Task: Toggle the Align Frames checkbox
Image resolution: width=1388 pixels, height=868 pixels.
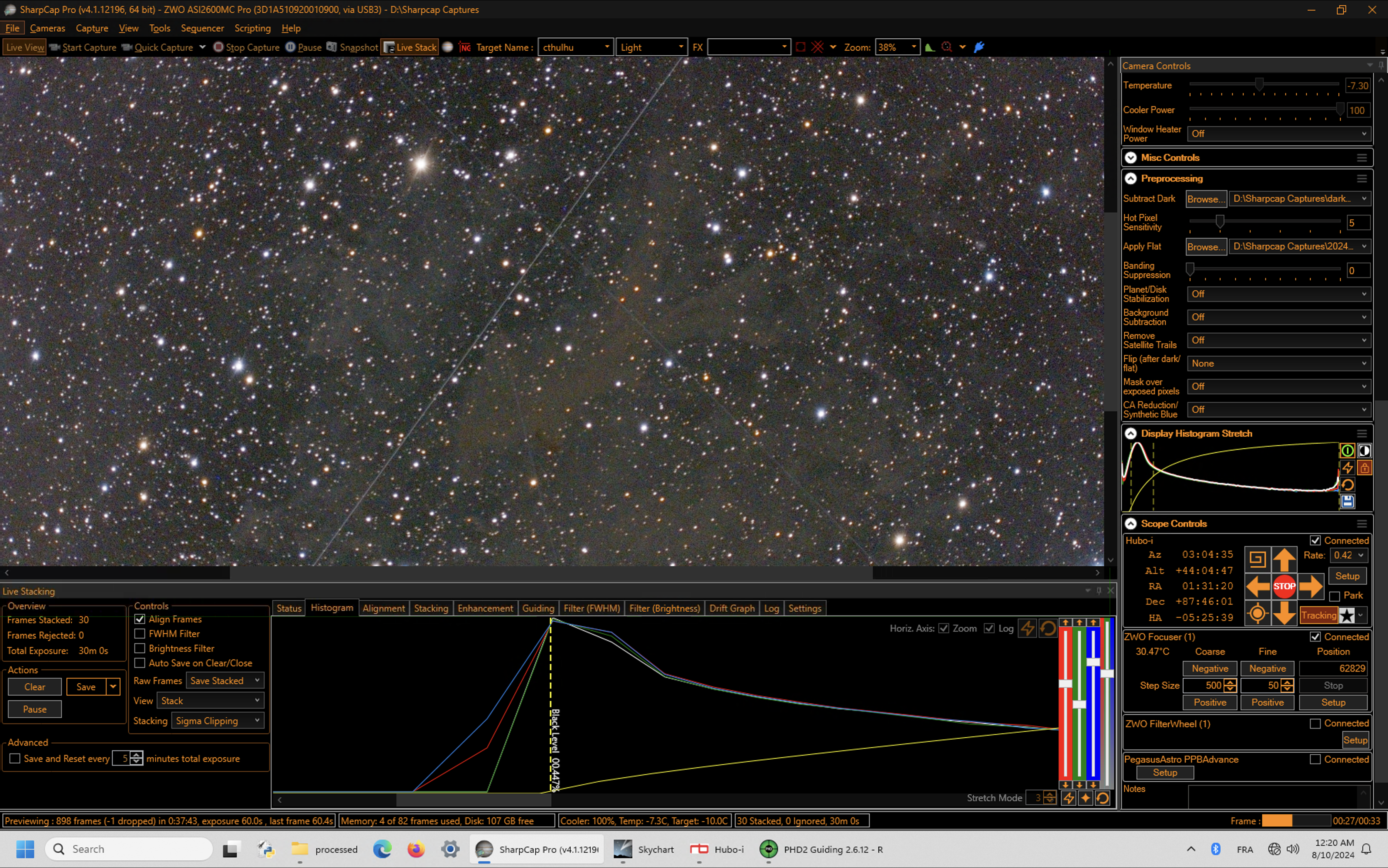Action: click(x=140, y=619)
